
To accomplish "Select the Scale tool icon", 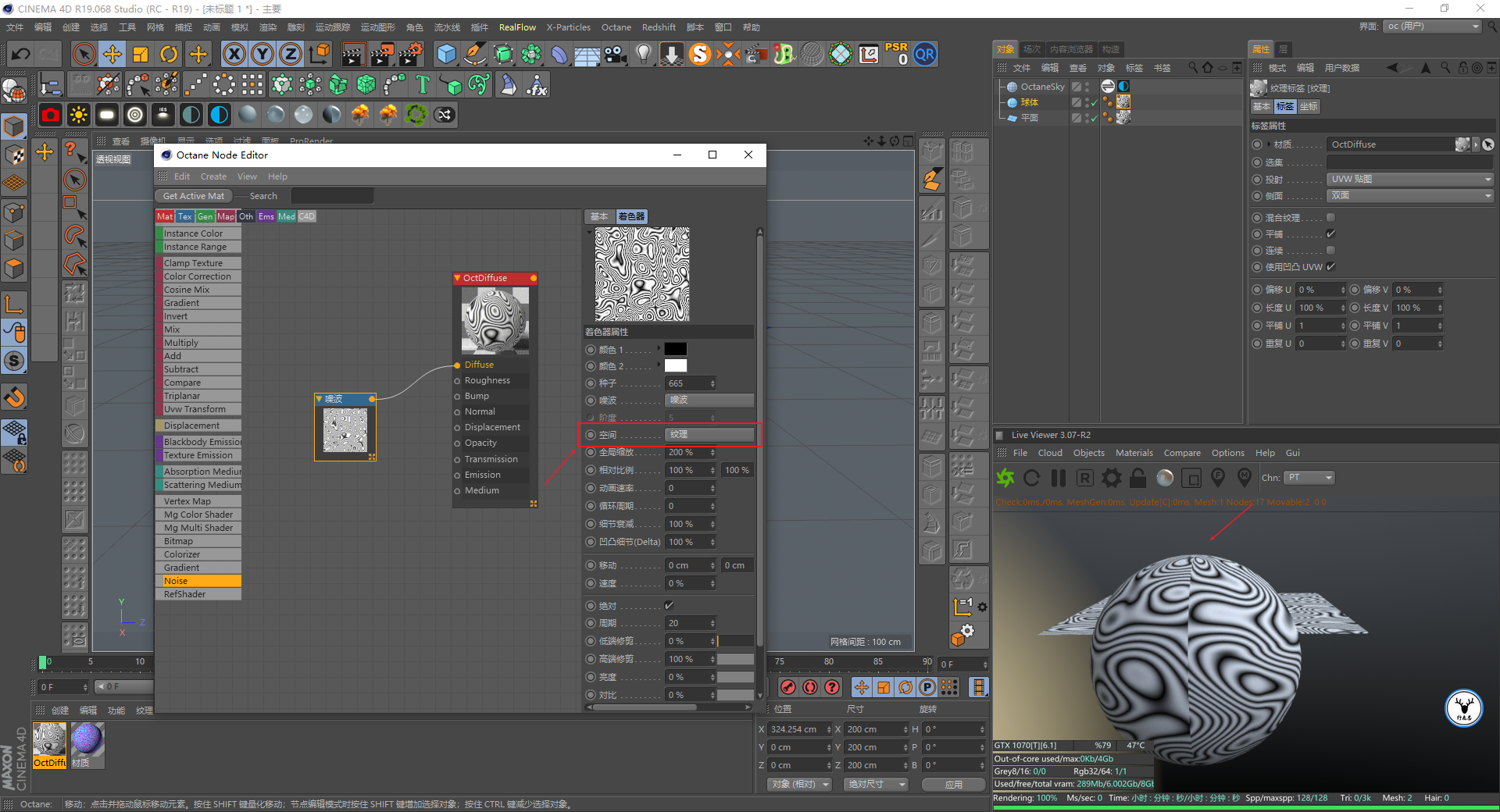I will 141,54.
